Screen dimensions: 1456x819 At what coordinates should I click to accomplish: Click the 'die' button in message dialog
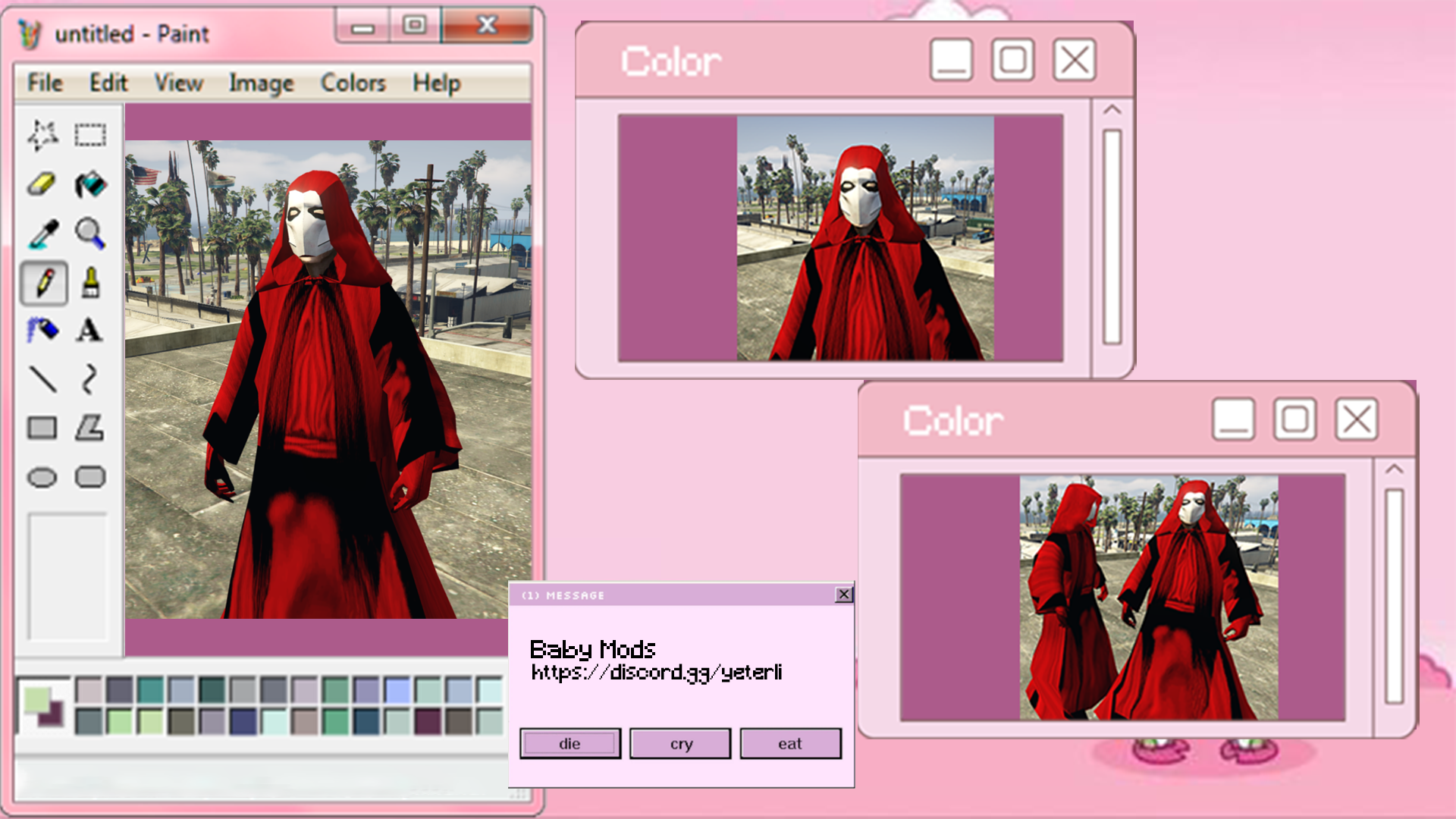pos(570,744)
